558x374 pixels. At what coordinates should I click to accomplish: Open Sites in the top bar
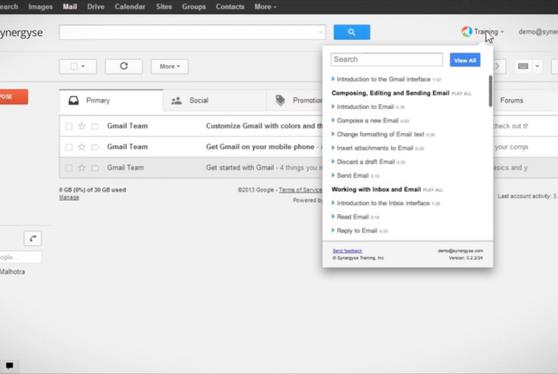[164, 7]
